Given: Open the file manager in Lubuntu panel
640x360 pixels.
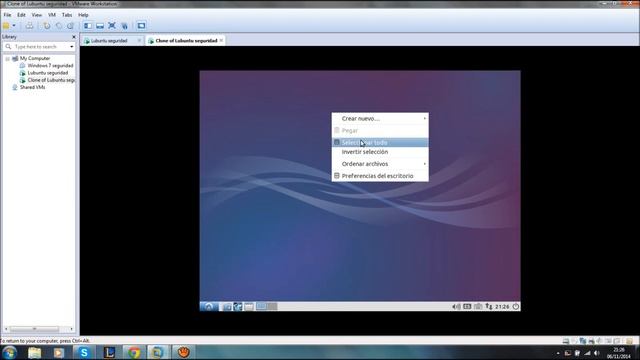Looking at the screenshot, I should tap(227, 307).
